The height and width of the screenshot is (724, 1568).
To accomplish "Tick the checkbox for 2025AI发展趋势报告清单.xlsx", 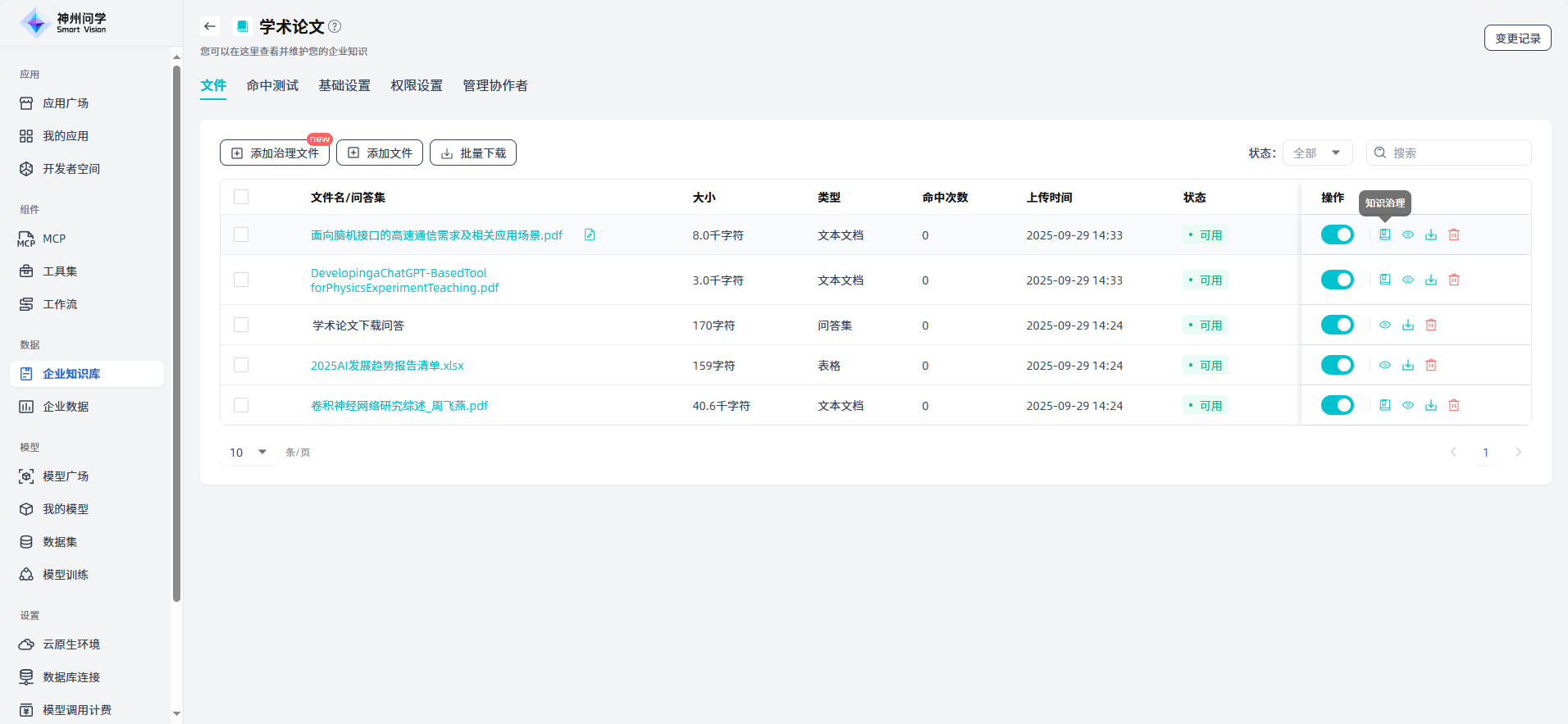I will click(241, 365).
